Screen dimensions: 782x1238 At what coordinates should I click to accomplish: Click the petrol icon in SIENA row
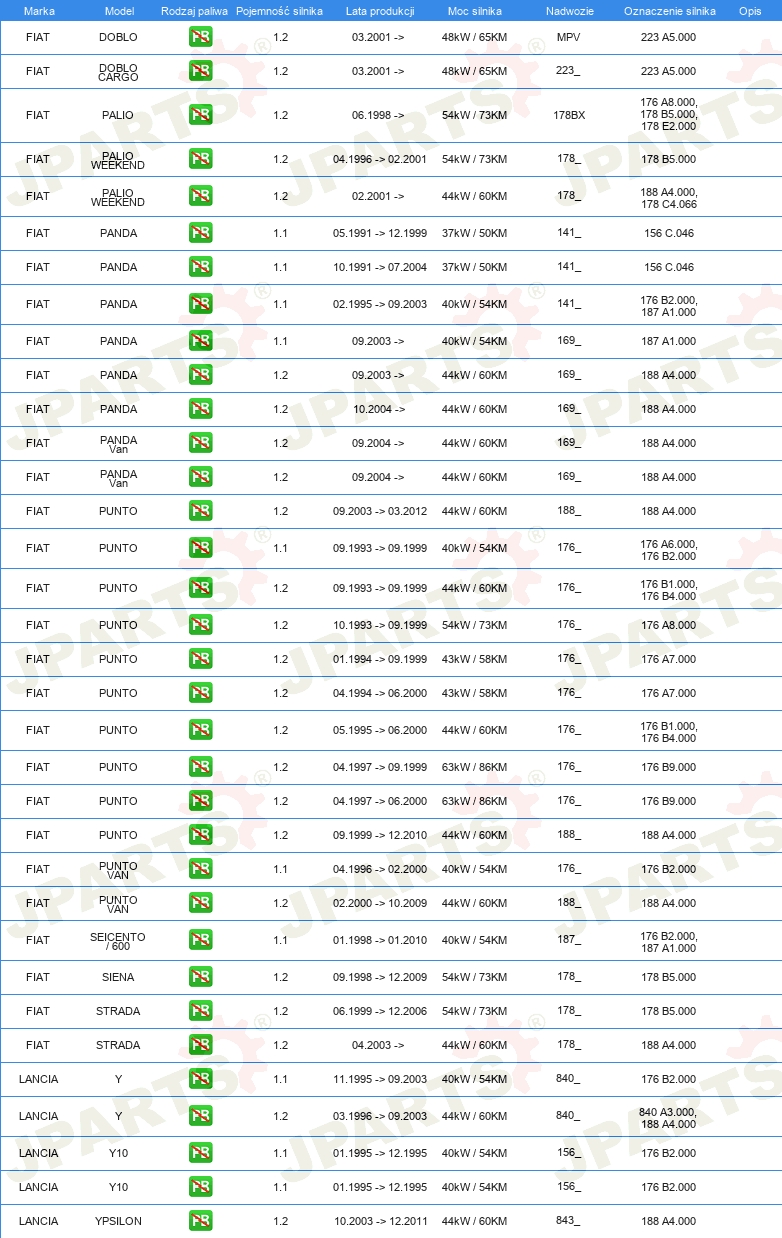click(x=200, y=977)
